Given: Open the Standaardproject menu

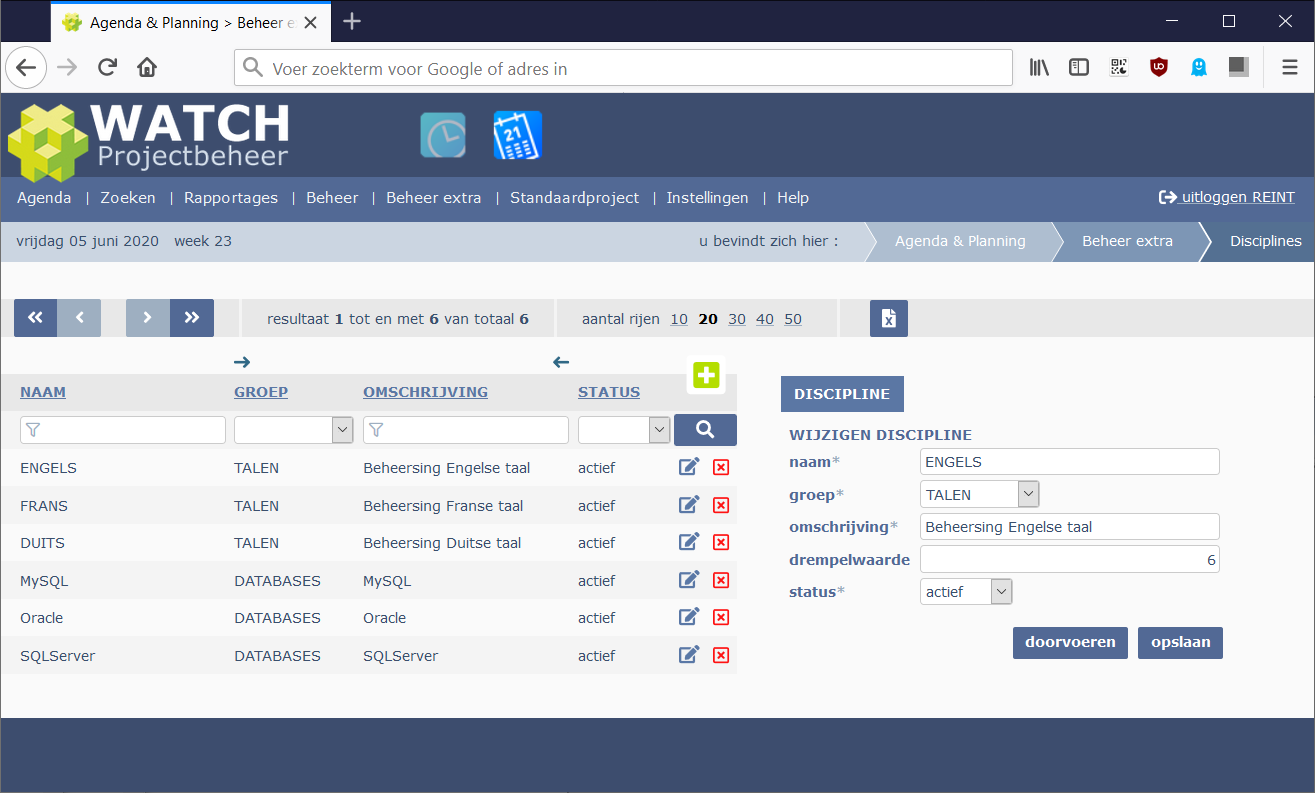Looking at the screenshot, I should [x=574, y=198].
